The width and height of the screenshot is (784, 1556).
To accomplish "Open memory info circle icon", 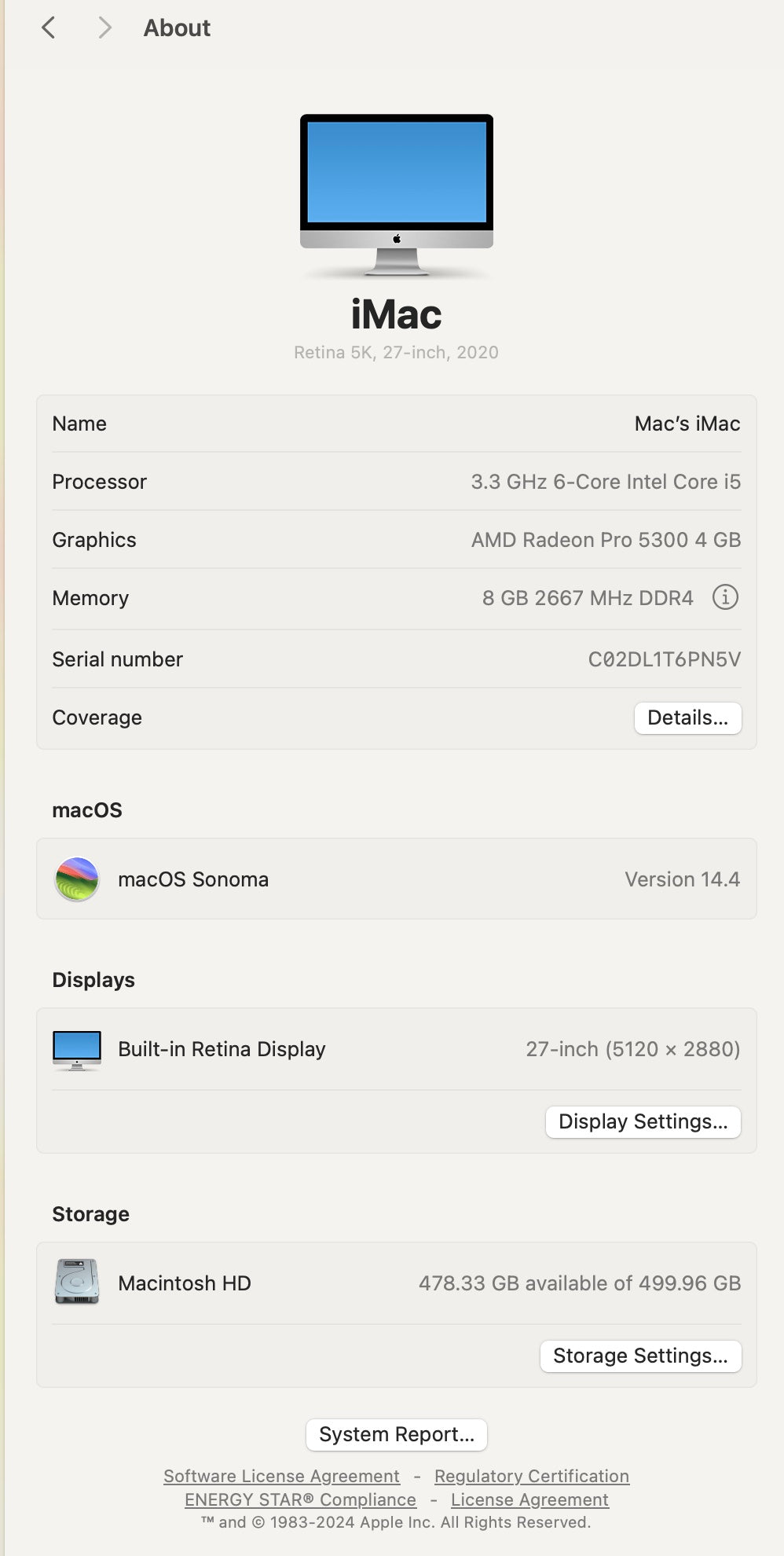I will 725,598.
